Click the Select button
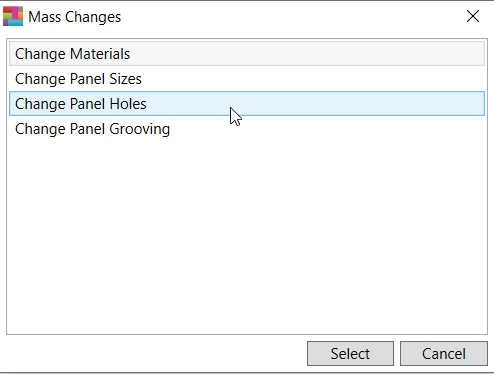Viewport: 494px width, 374px height. click(x=350, y=353)
